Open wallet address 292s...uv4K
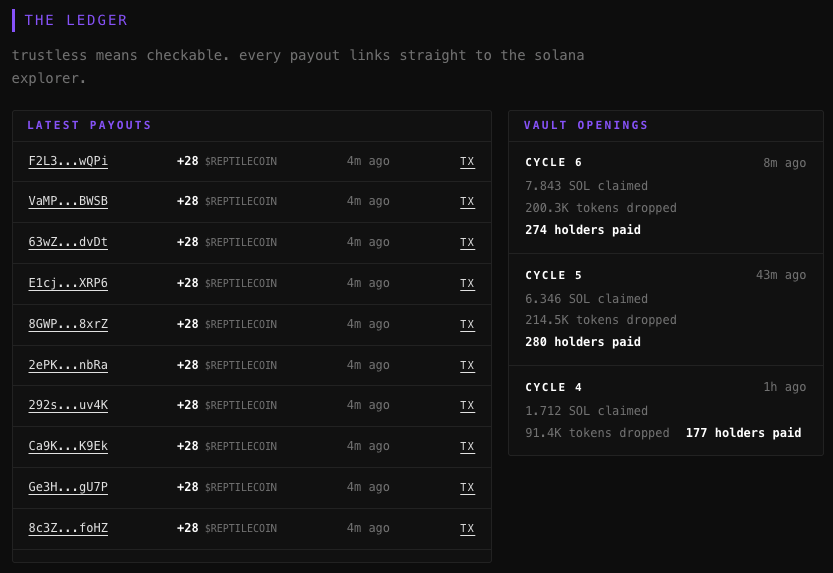Viewport: 833px width, 573px height. click(x=68, y=405)
